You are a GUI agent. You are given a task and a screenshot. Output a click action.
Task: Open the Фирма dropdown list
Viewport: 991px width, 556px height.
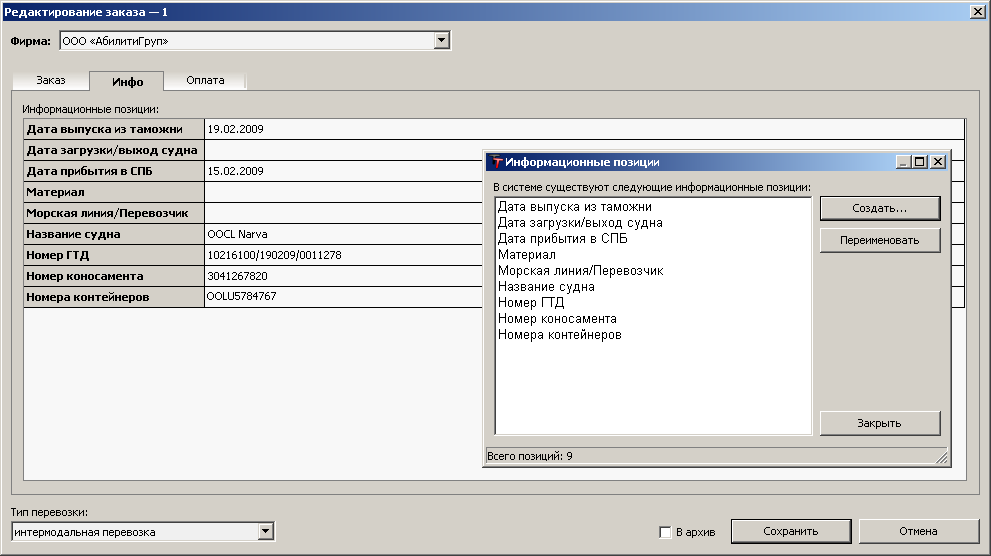441,41
